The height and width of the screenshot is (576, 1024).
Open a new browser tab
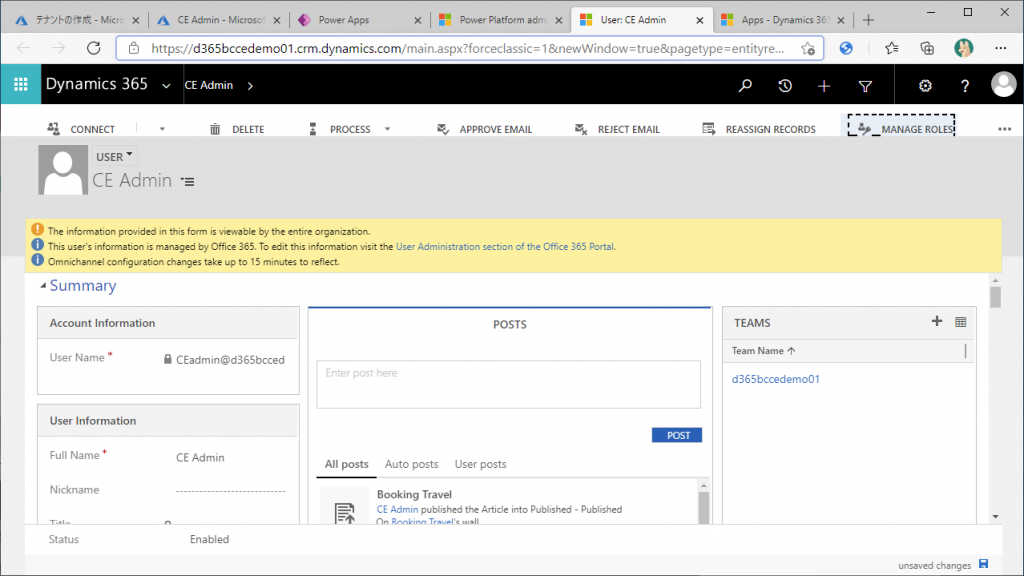pyautogui.click(x=868, y=20)
